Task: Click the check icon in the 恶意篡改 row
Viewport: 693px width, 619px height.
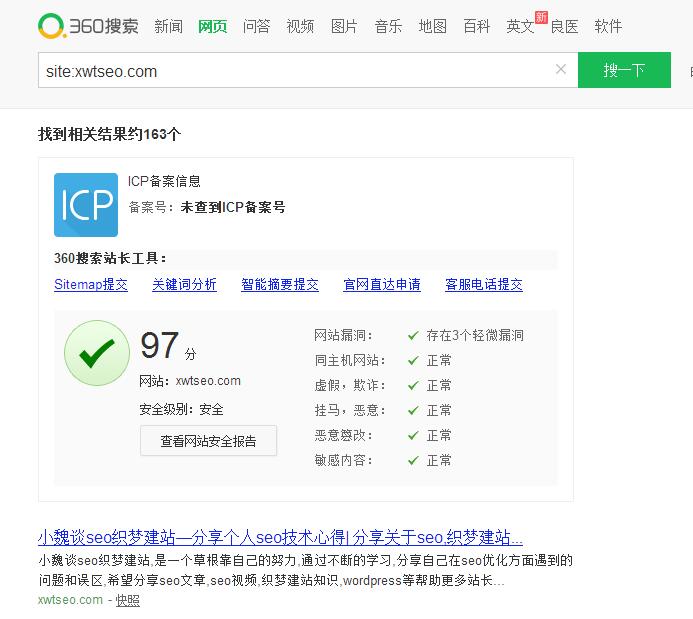Action: [x=413, y=436]
